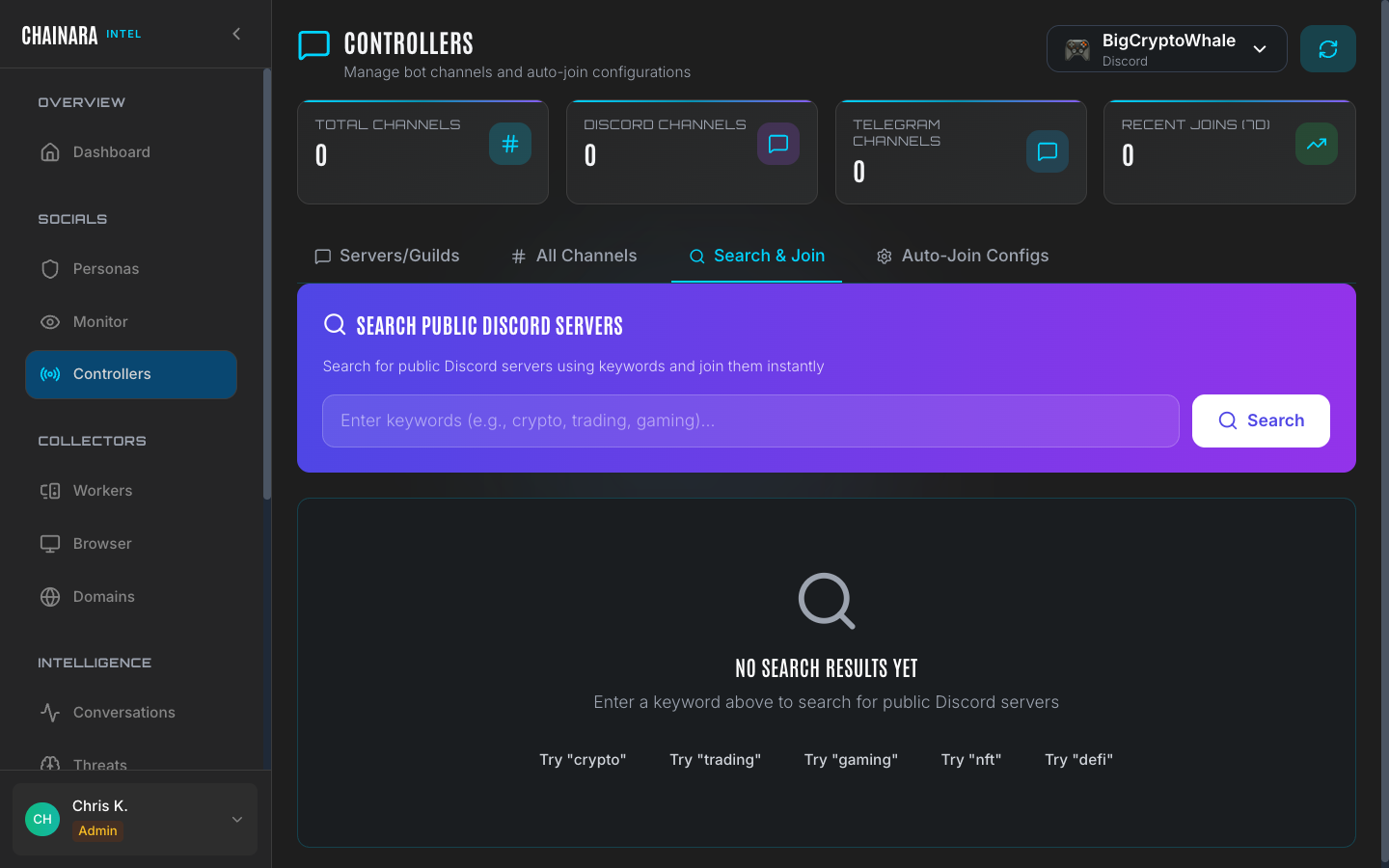This screenshot has height=868, width=1389.
Task: Click the Try "defi" suggestion
Action: coord(1078,760)
